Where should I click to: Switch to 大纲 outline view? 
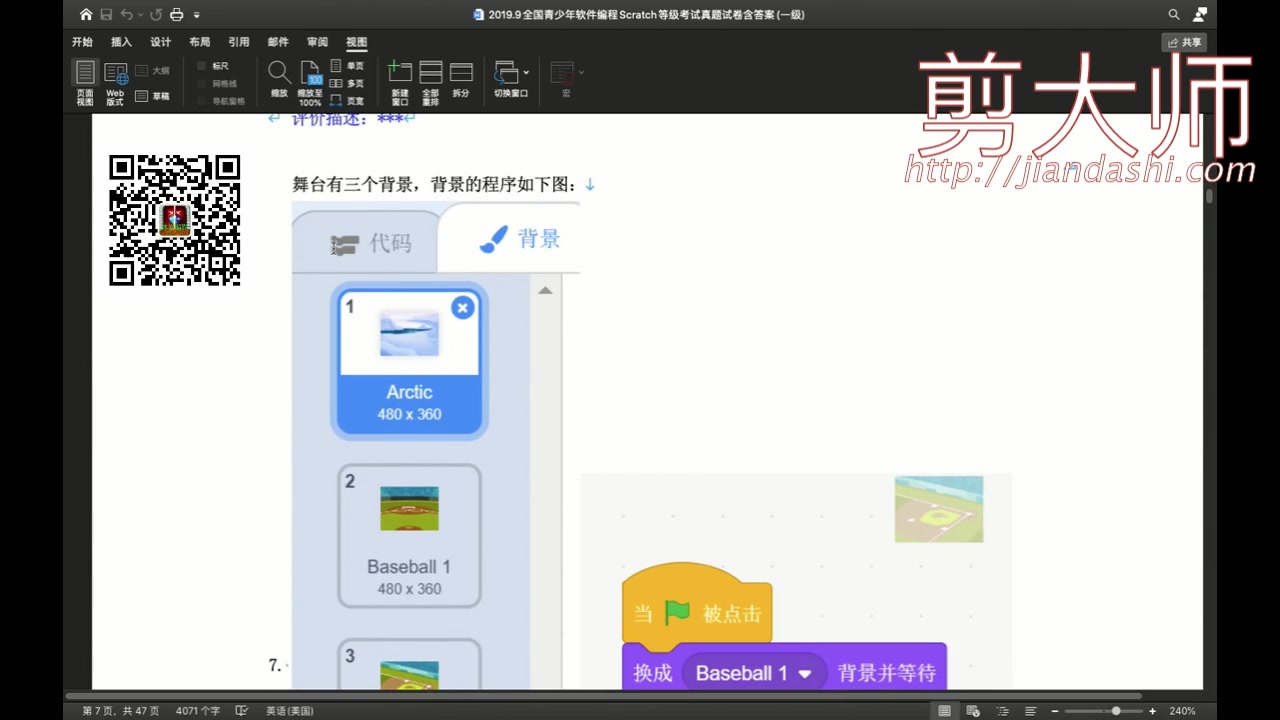click(152, 71)
